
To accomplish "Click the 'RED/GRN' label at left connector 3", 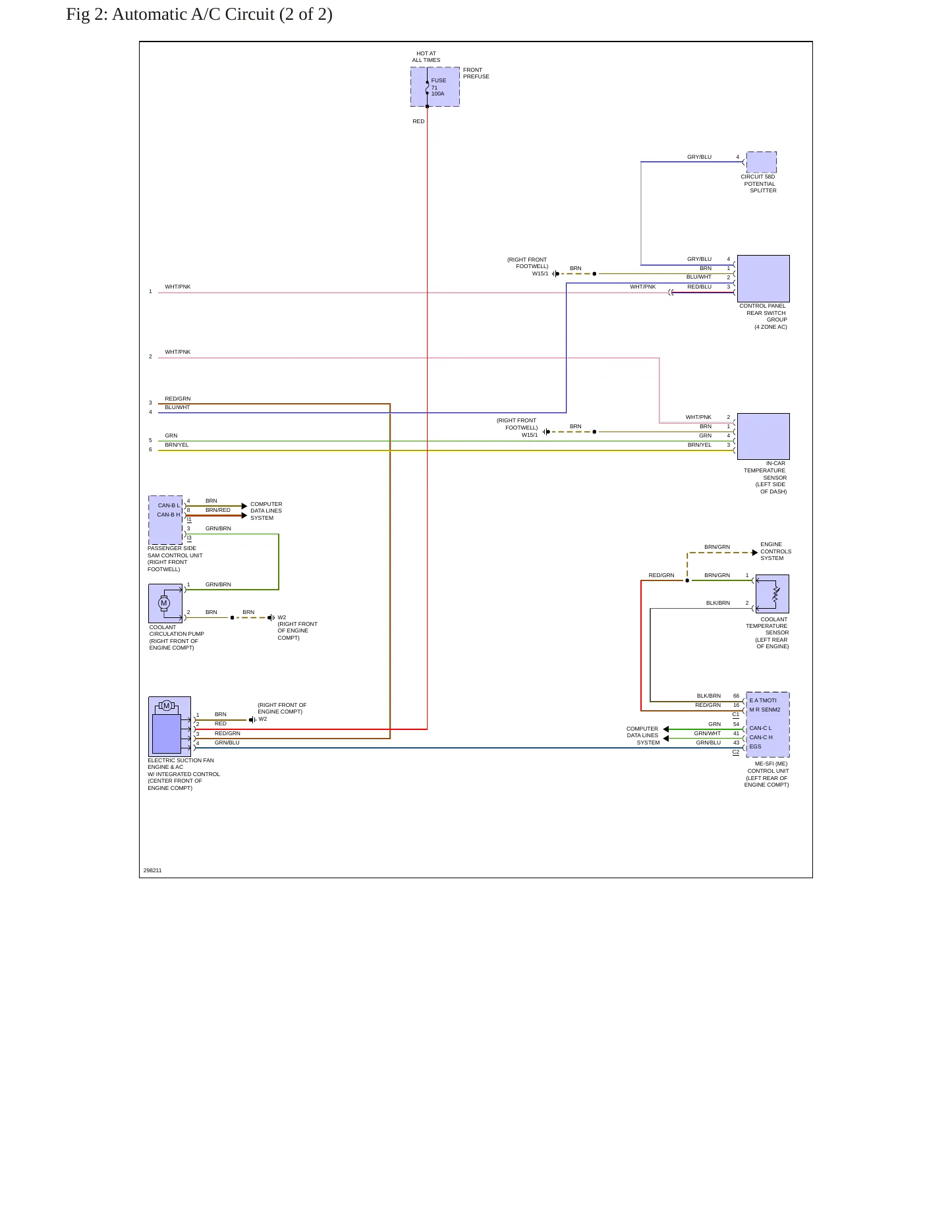I will pyautogui.click(x=178, y=399).
